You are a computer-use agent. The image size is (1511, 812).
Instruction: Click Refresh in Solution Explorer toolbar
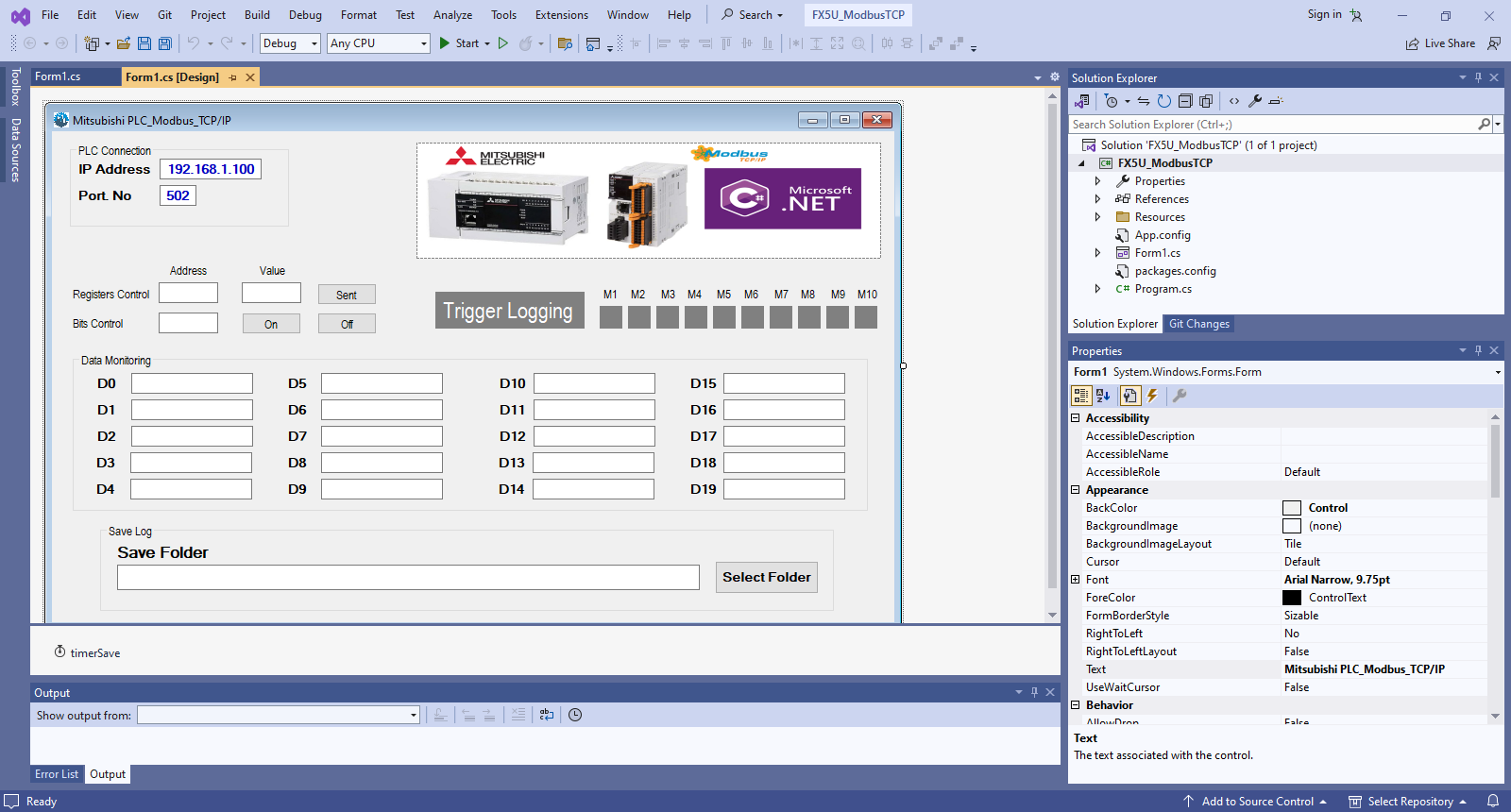pyautogui.click(x=1164, y=101)
